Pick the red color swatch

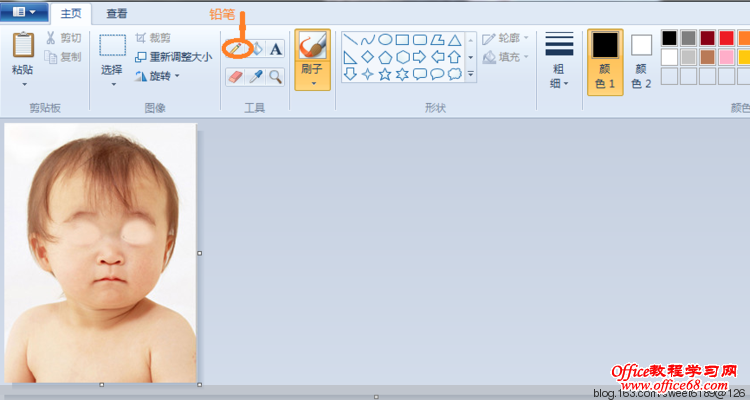point(726,38)
